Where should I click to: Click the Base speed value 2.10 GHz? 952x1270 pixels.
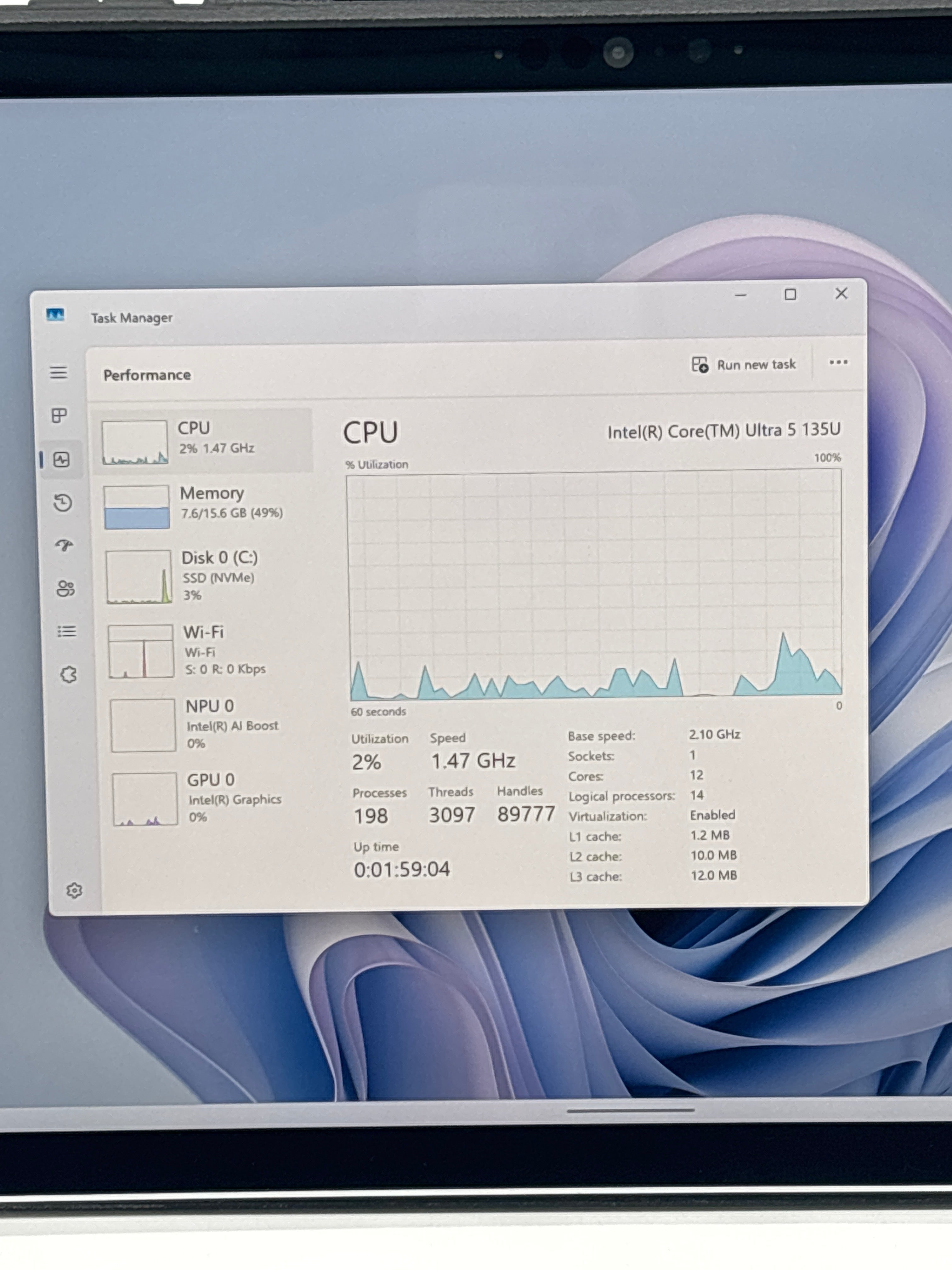[x=715, y=734]
